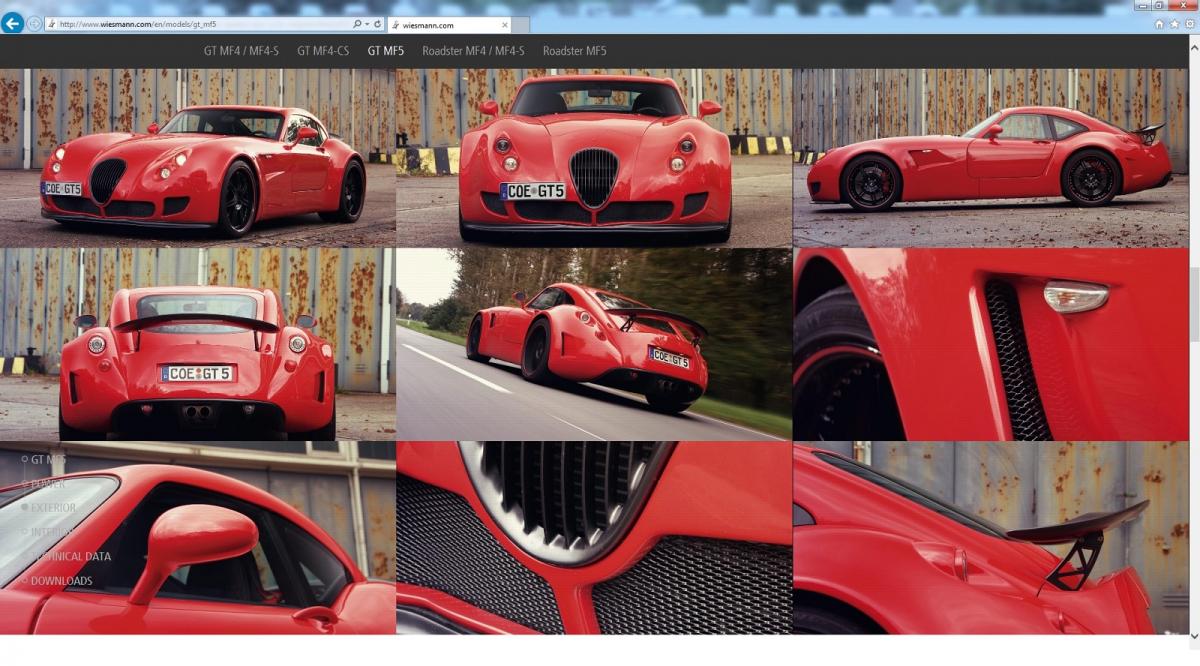Open the head-on front view photo
The height and width of the screenshot is (666, 1200).
coord(594,158)
